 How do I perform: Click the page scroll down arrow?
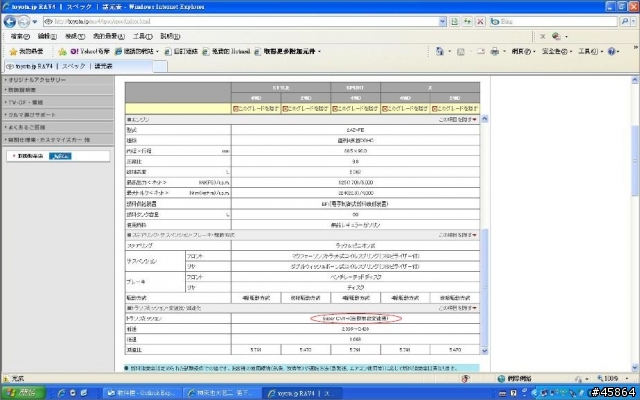point(635,367)
